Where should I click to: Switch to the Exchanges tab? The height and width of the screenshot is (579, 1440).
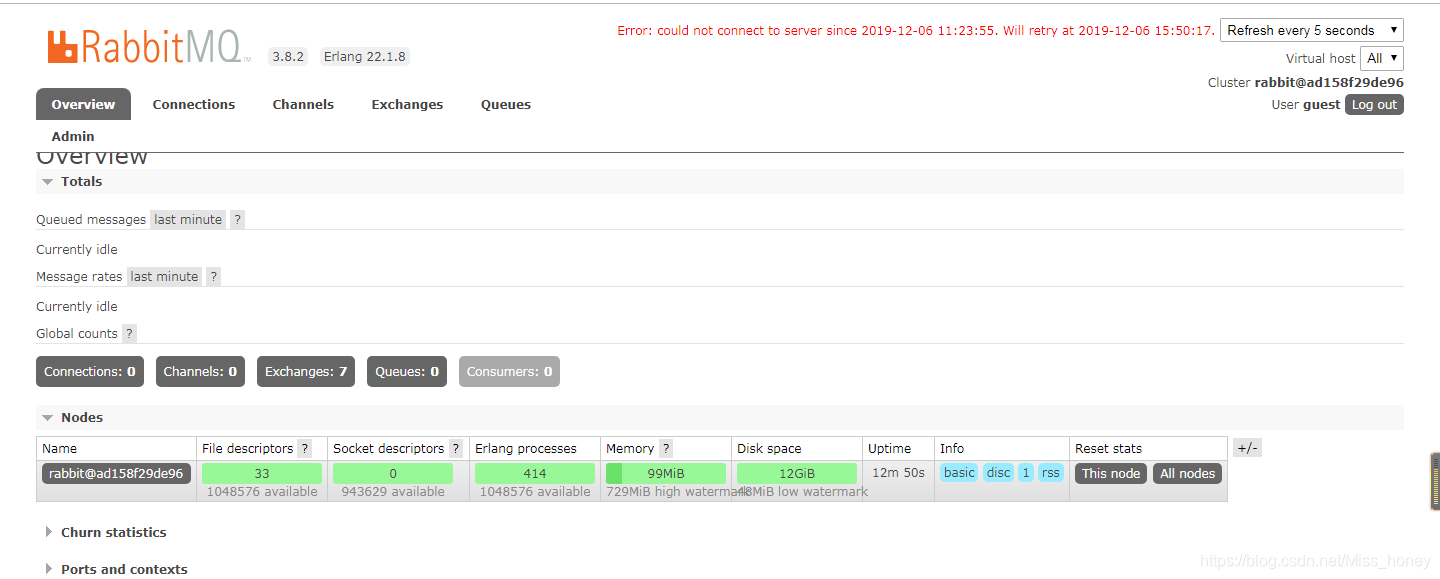click(407, 104)
